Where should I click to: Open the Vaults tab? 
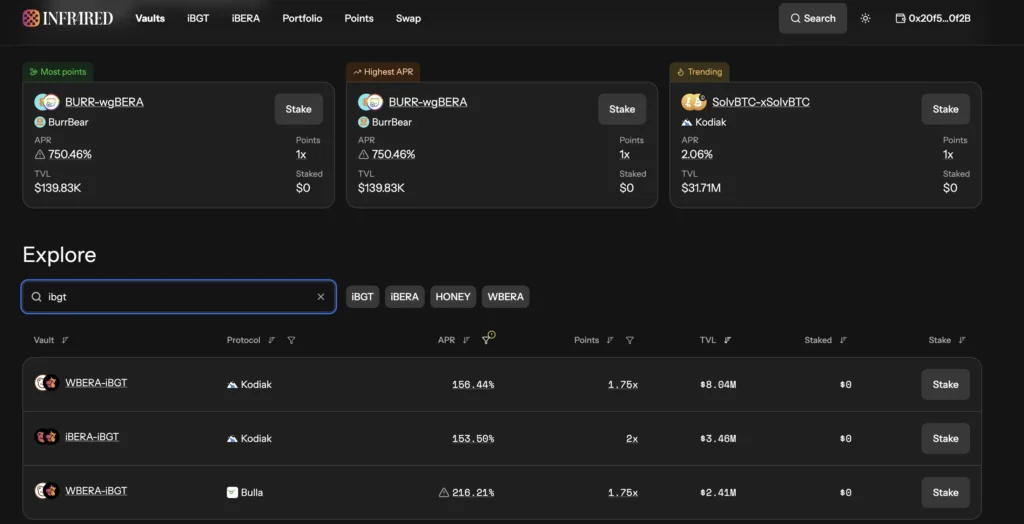coord(150,18)
